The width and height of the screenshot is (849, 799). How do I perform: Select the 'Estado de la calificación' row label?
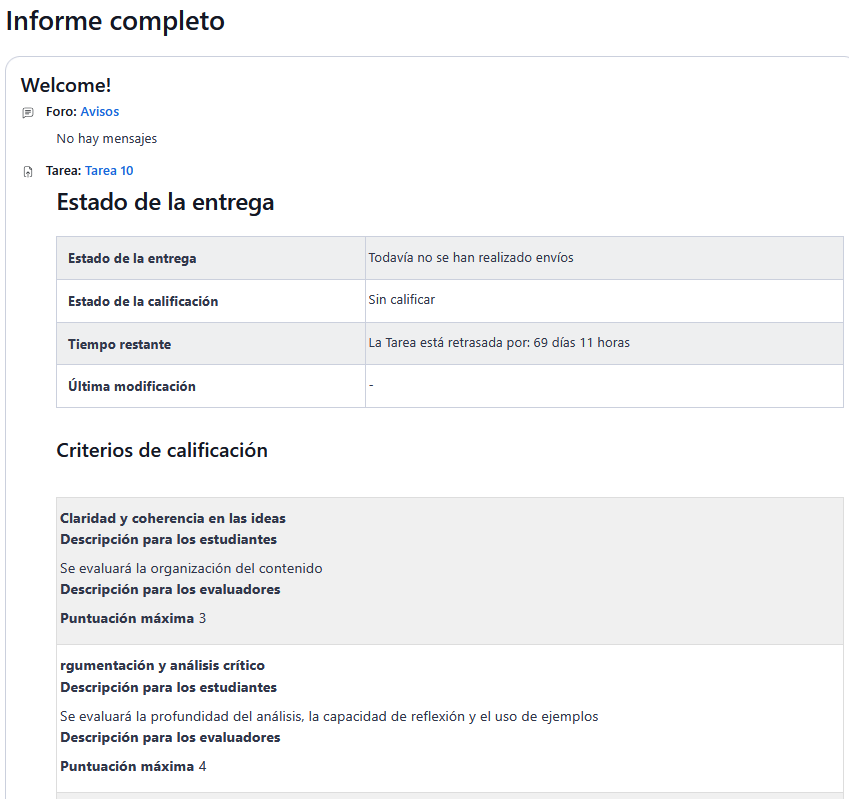click(x=143, y=302)
